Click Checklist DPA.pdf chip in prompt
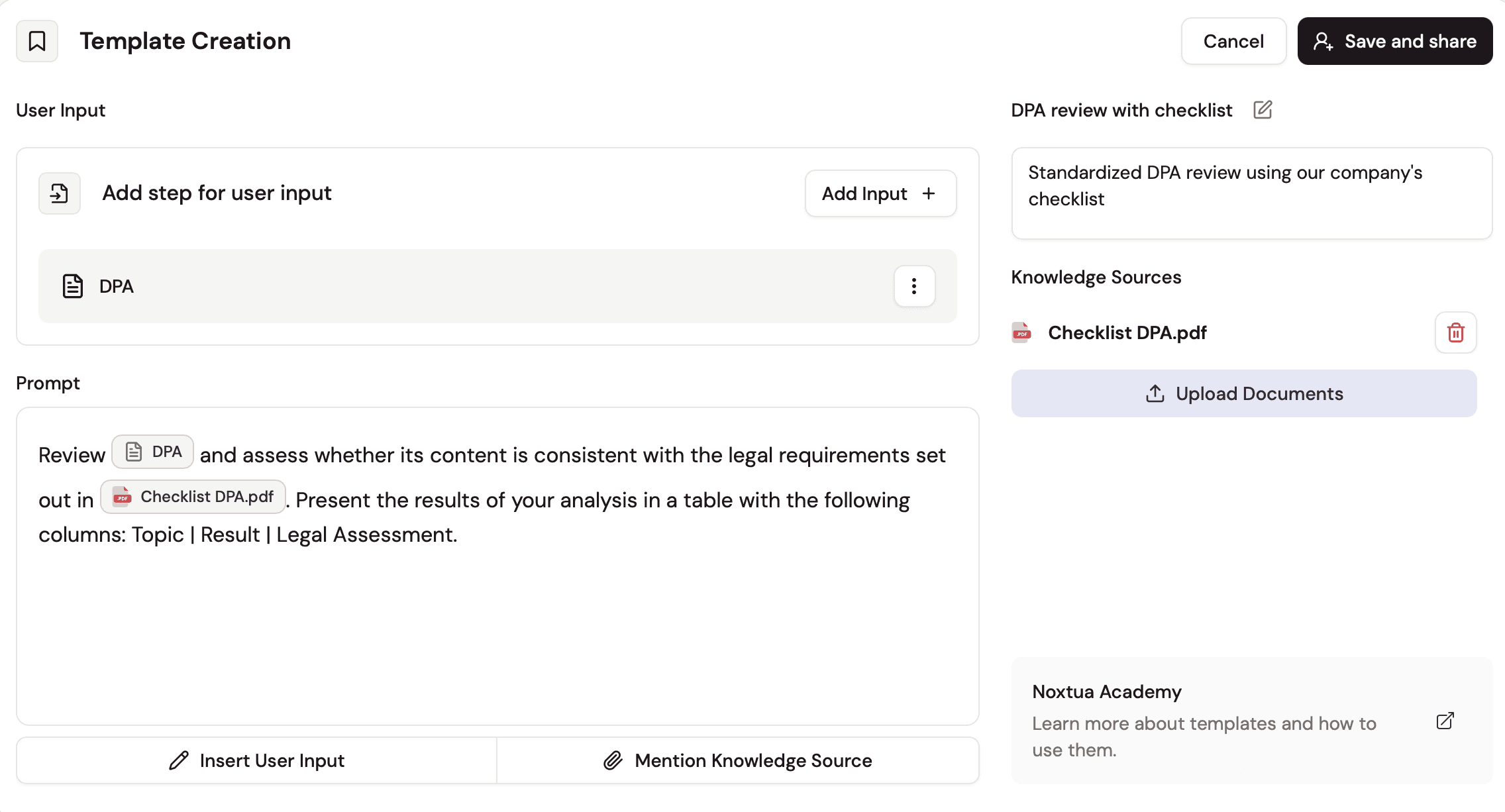 [x=193, y=497]
